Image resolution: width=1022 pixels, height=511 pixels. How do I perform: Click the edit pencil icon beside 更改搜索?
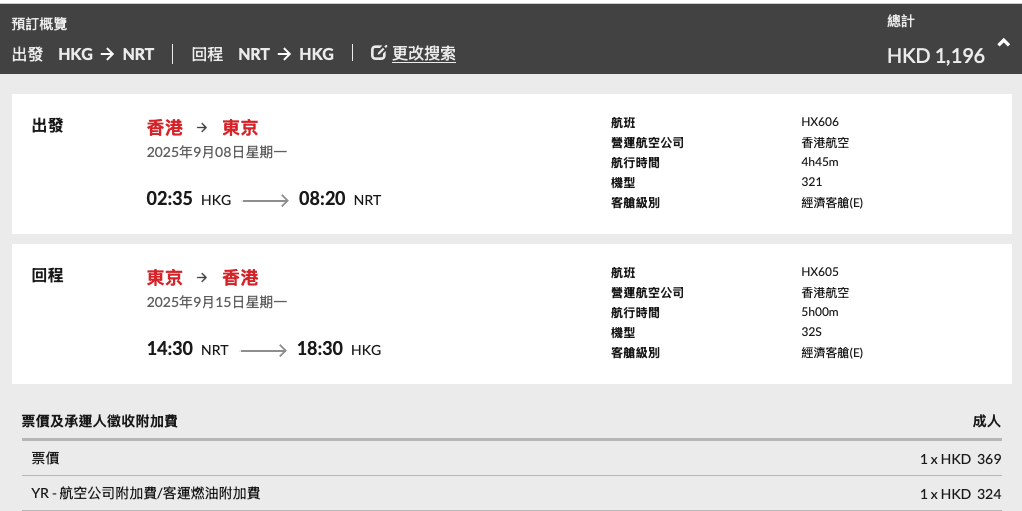378,53
